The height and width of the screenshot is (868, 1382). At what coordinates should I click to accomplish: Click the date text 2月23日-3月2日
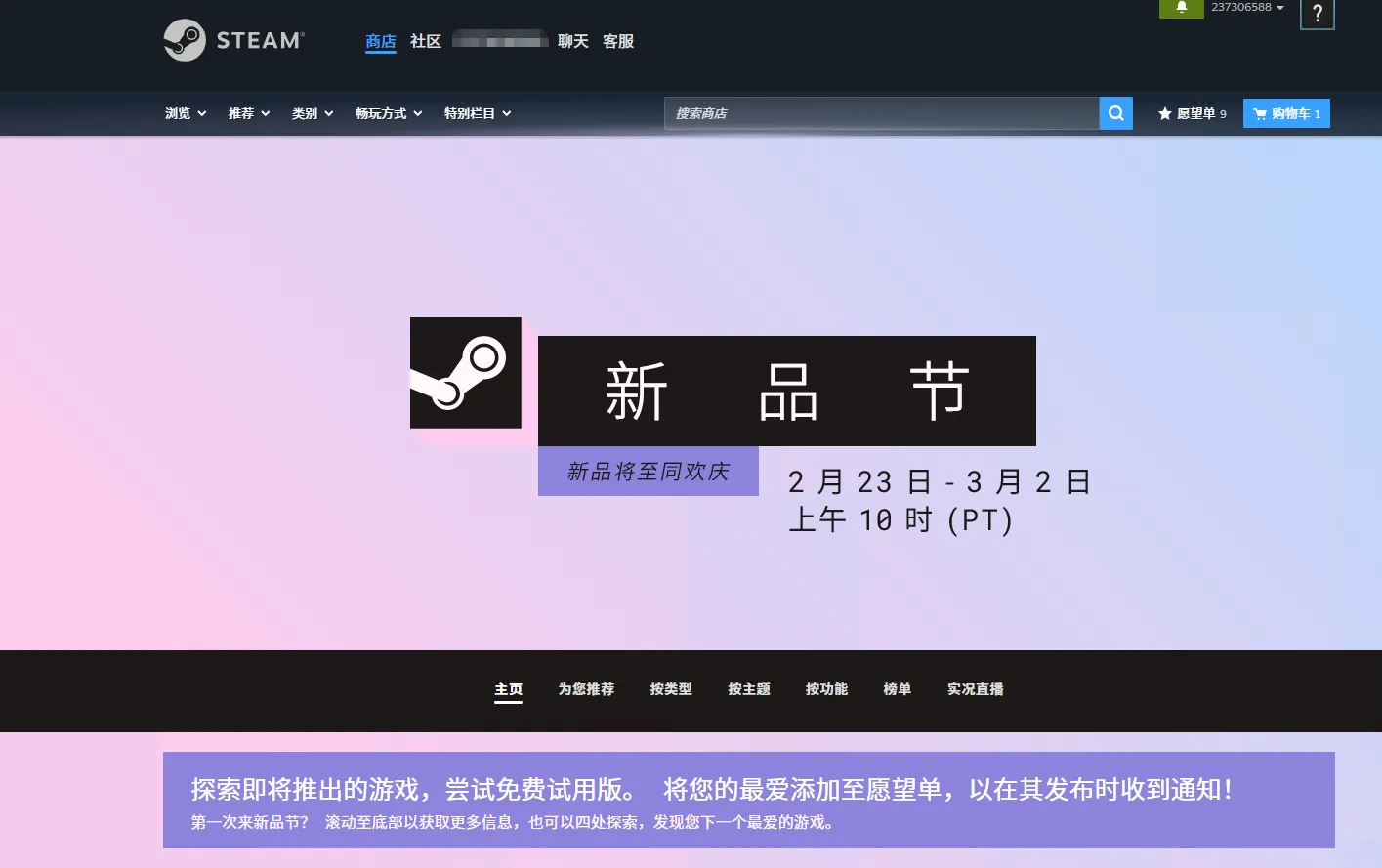click(x=940, y=482)
